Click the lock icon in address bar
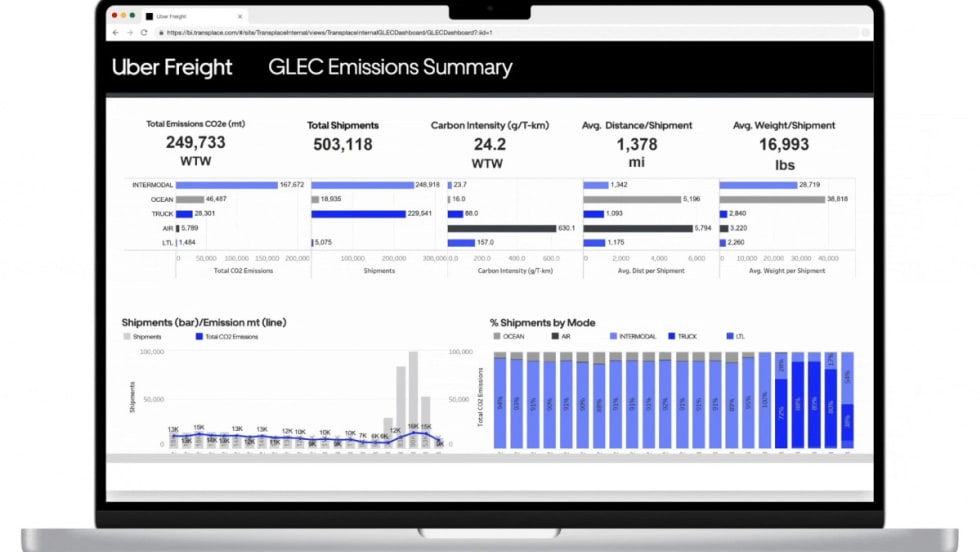The height and width of the screenshot is (552, 980). click(160, 32)
